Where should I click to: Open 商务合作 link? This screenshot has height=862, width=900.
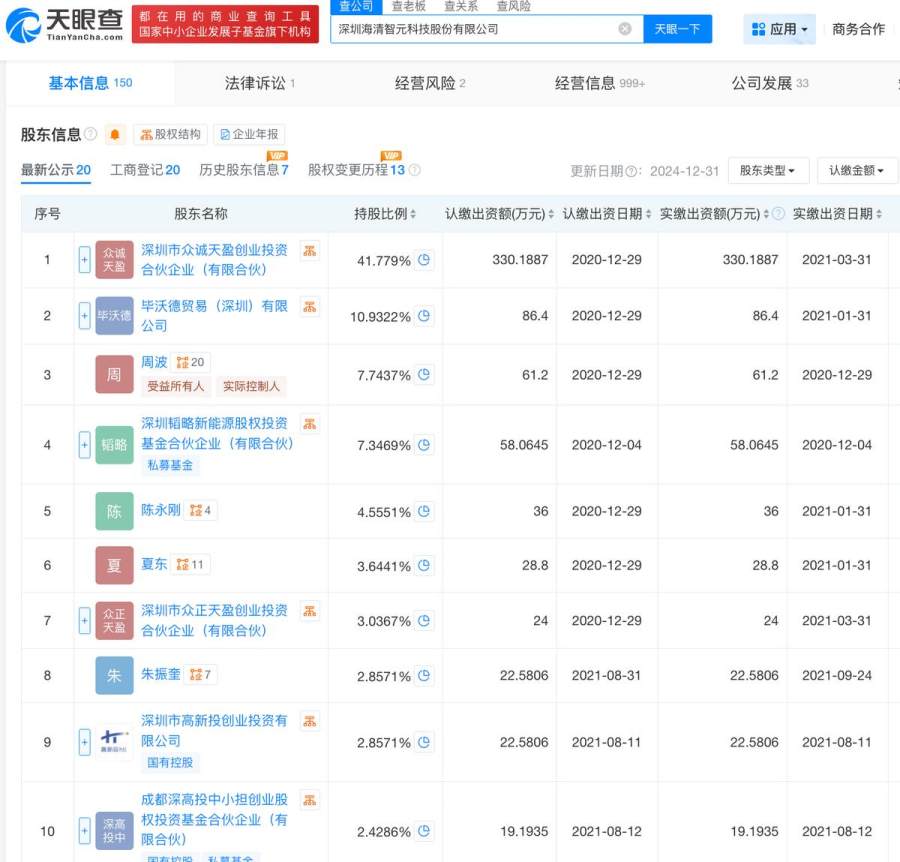coord(858,29)
